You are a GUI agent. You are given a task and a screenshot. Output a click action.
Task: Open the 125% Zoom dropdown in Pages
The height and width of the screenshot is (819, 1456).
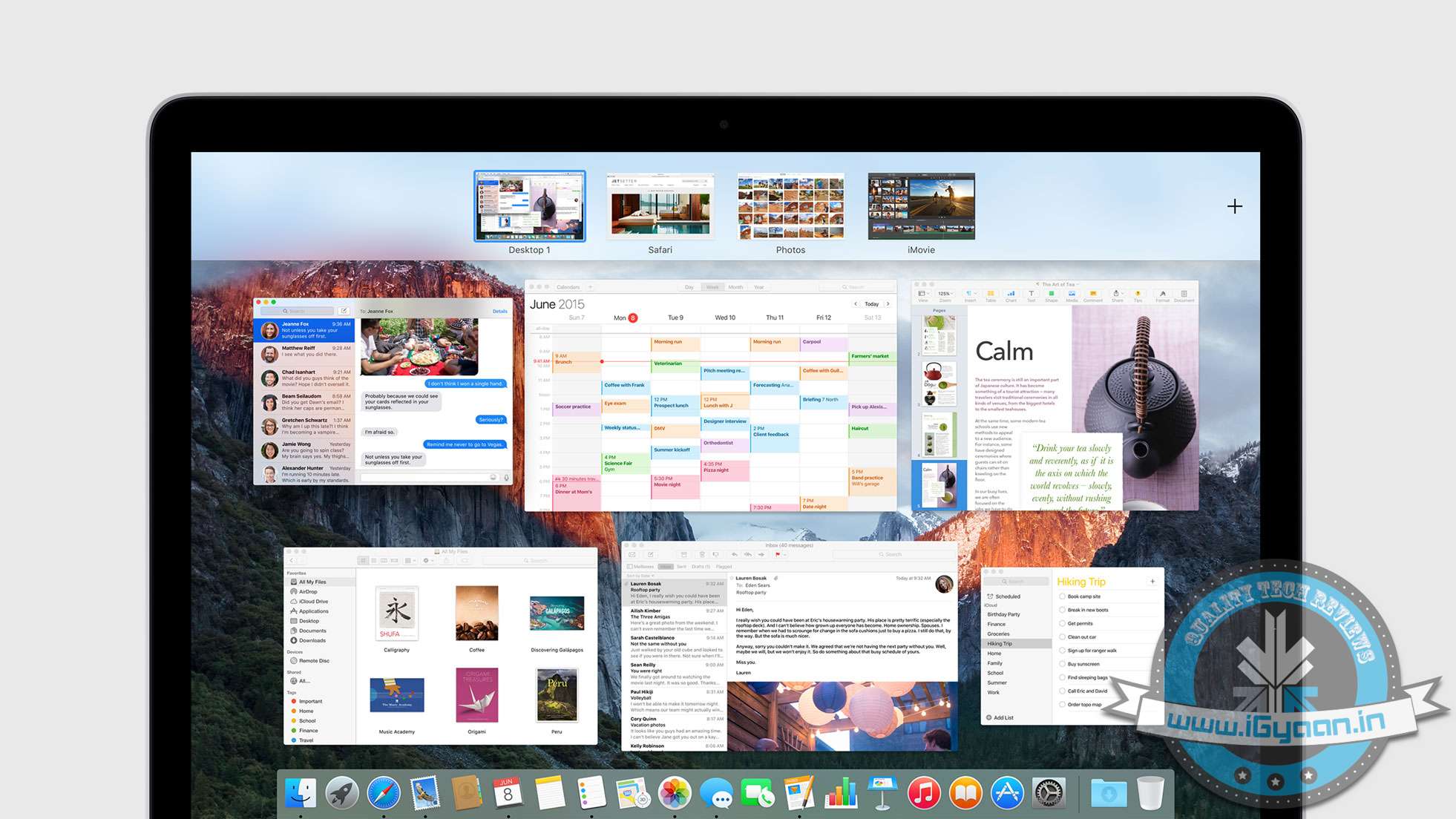945,295
